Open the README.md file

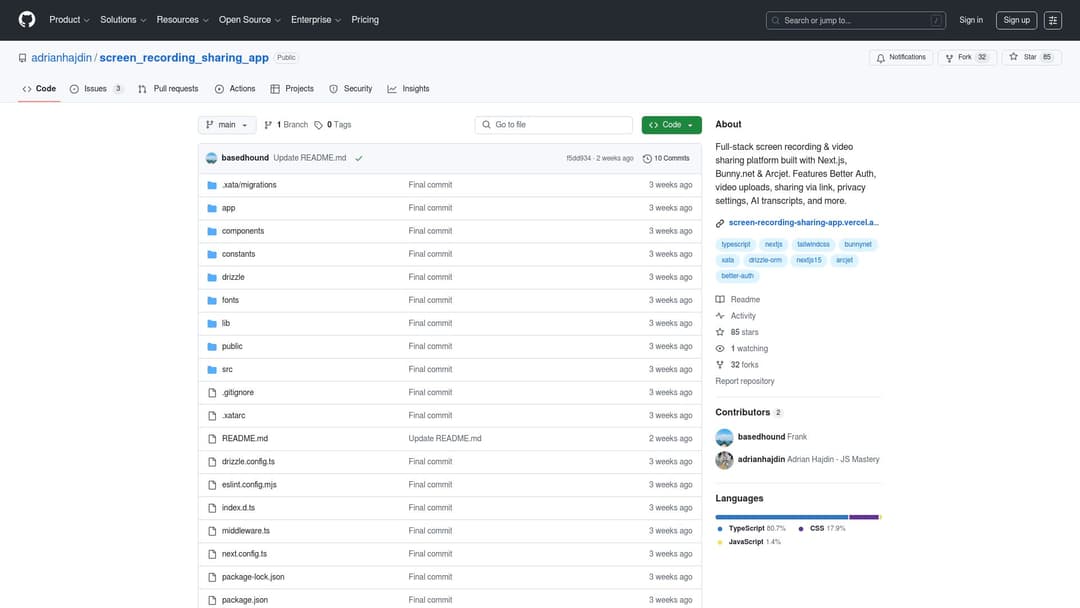coord(245,439)
